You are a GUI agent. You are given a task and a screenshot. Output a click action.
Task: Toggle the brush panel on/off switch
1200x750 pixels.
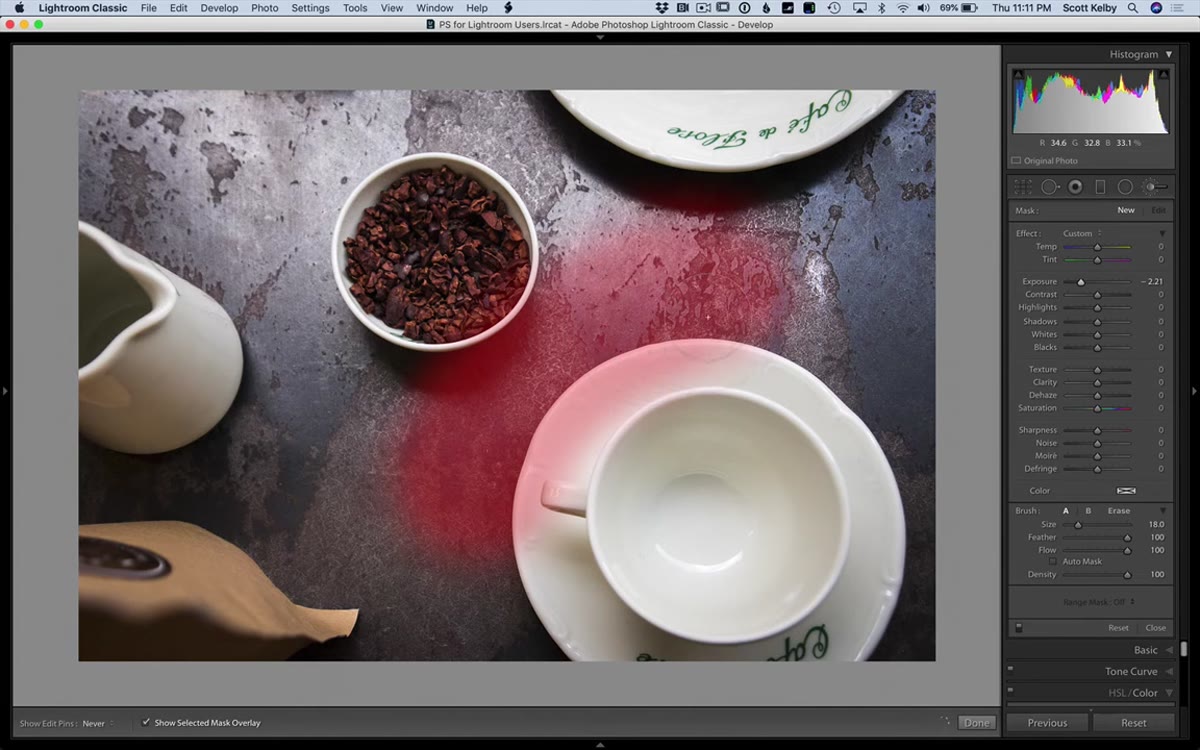click(1018, 628)
